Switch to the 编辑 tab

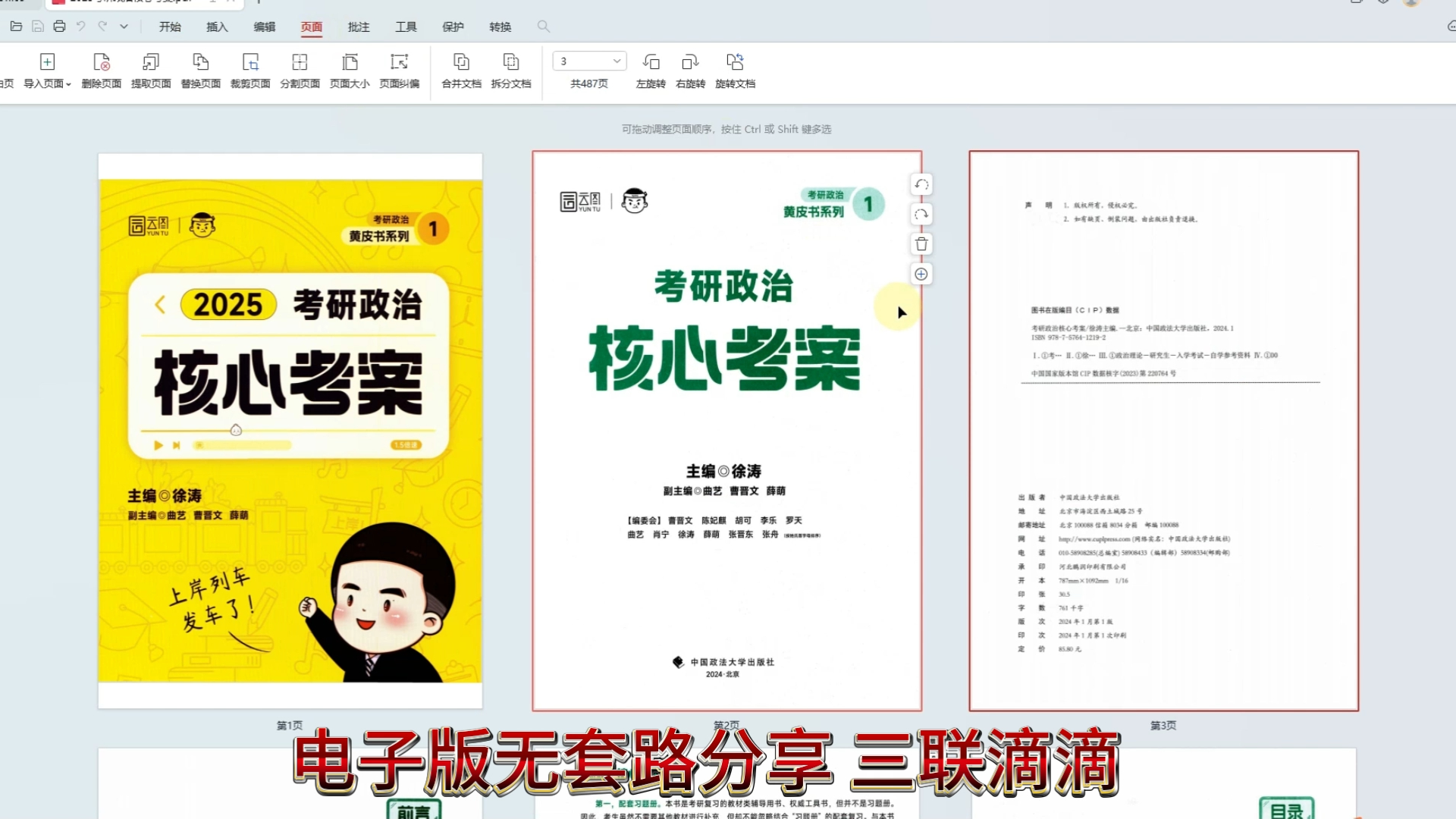tap(264, 27)
